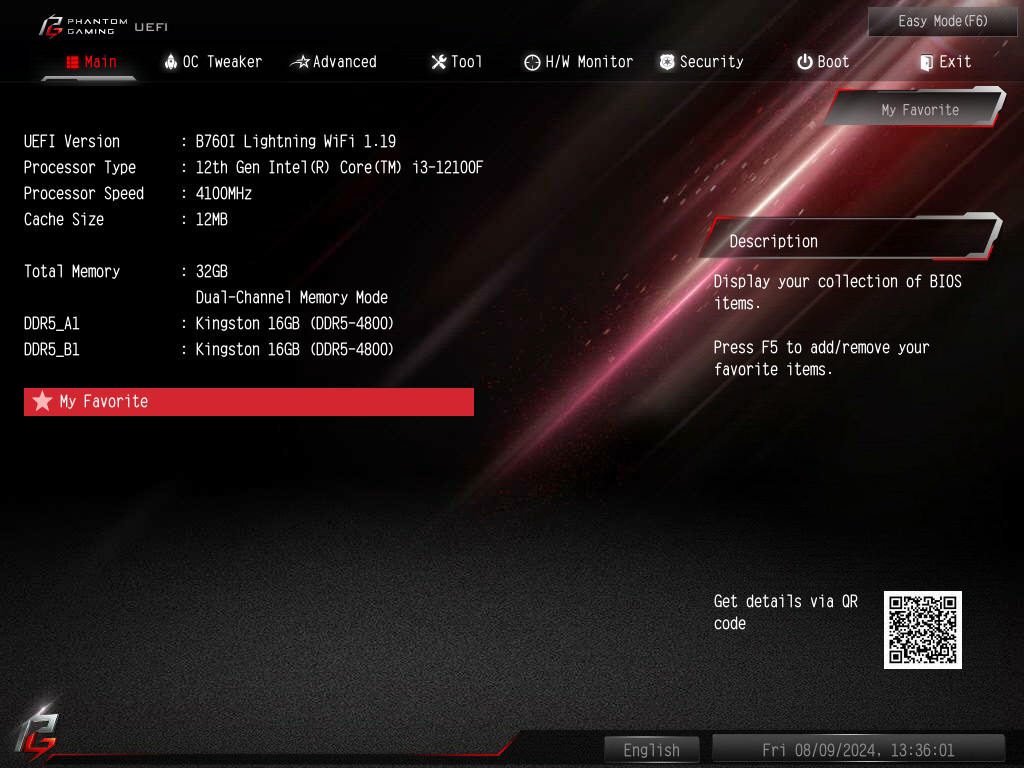
Task: Click the My Favorite button at top right
Action: click(916, 108)
